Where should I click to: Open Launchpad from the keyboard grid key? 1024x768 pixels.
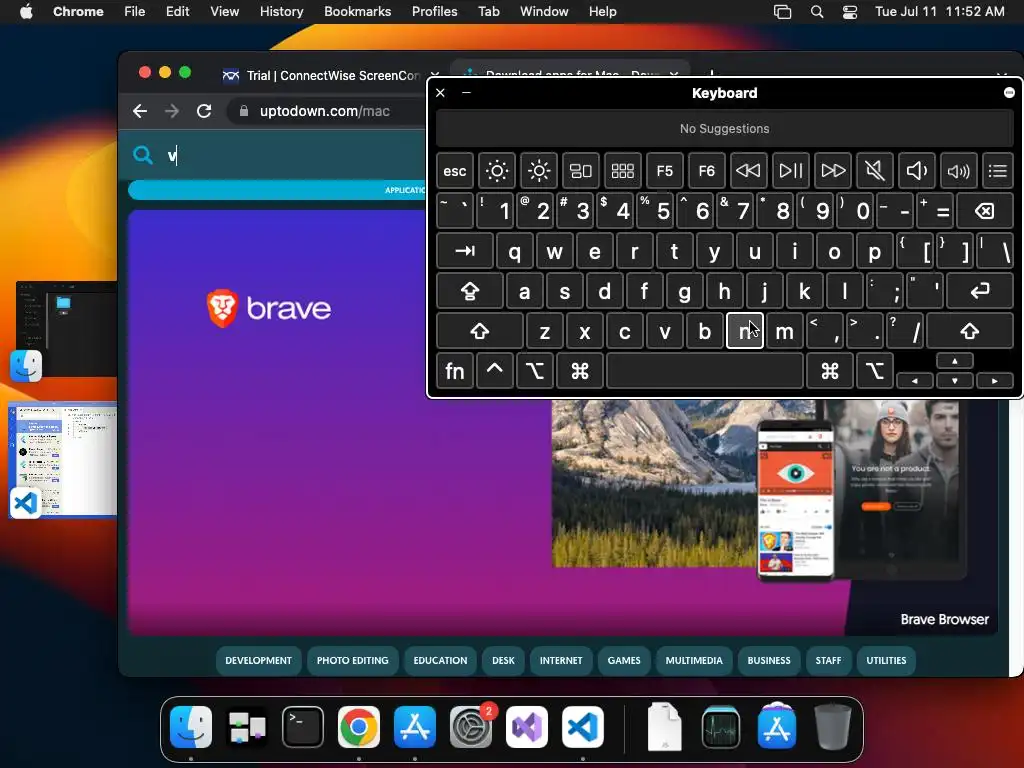(622, 171)
